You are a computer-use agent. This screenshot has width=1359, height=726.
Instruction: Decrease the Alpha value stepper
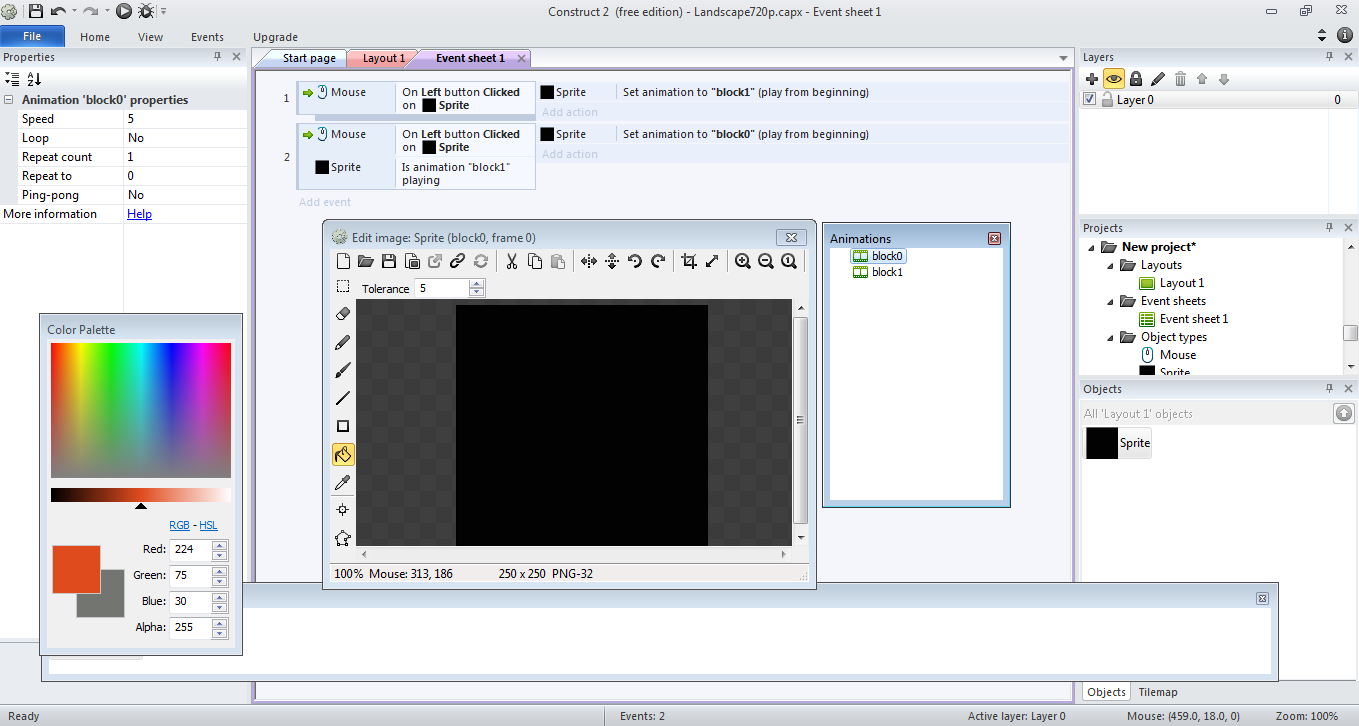219,633
